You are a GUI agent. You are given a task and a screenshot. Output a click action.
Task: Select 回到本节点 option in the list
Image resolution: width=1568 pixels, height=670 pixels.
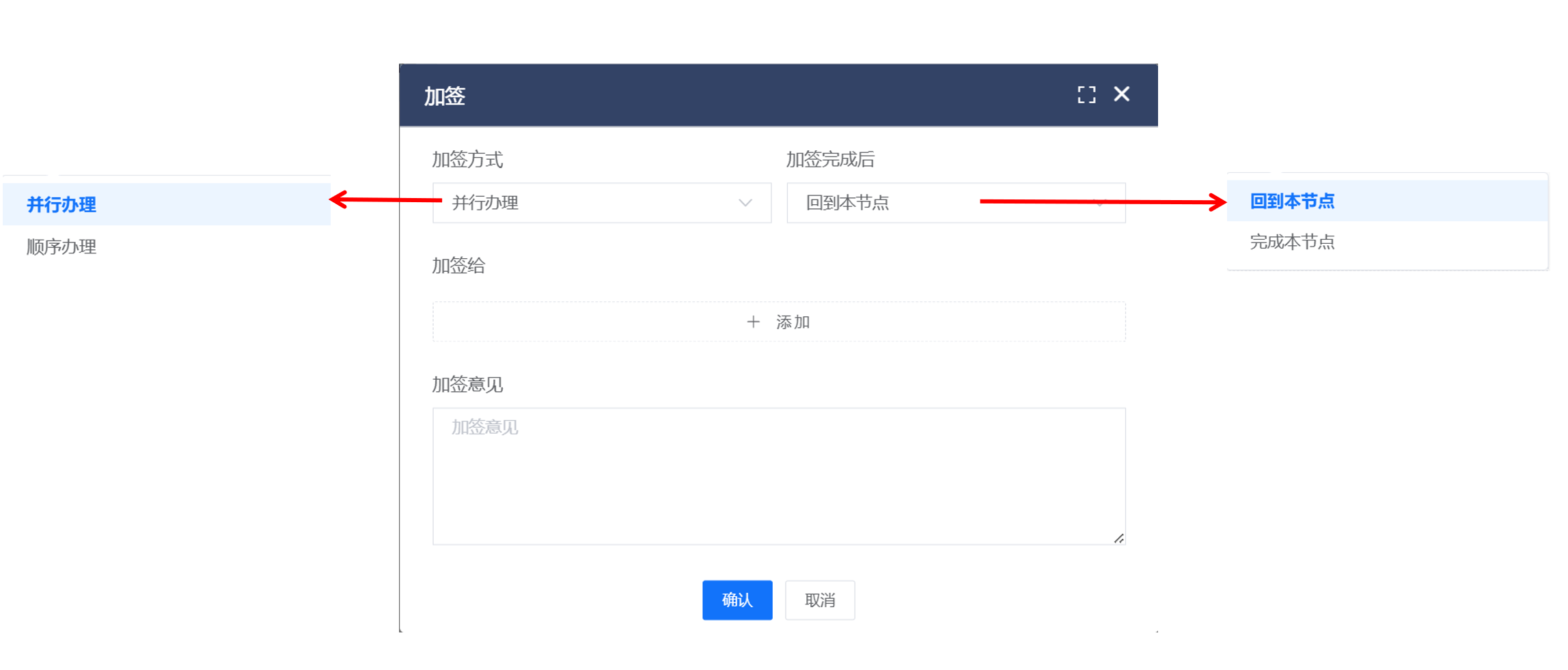click(x=1291, y=201)
